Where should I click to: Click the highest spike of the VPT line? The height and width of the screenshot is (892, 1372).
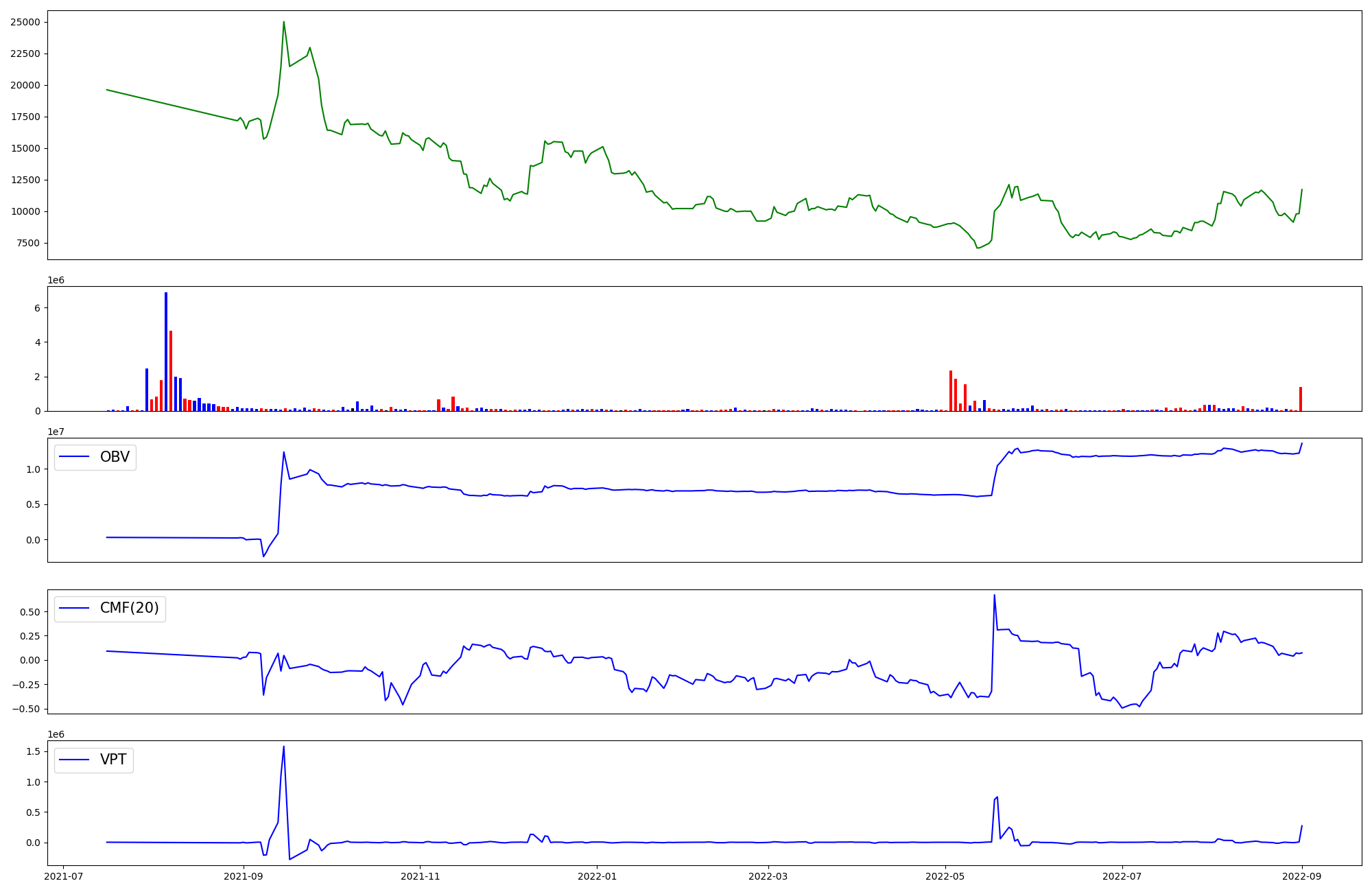[x=284, y=747]
